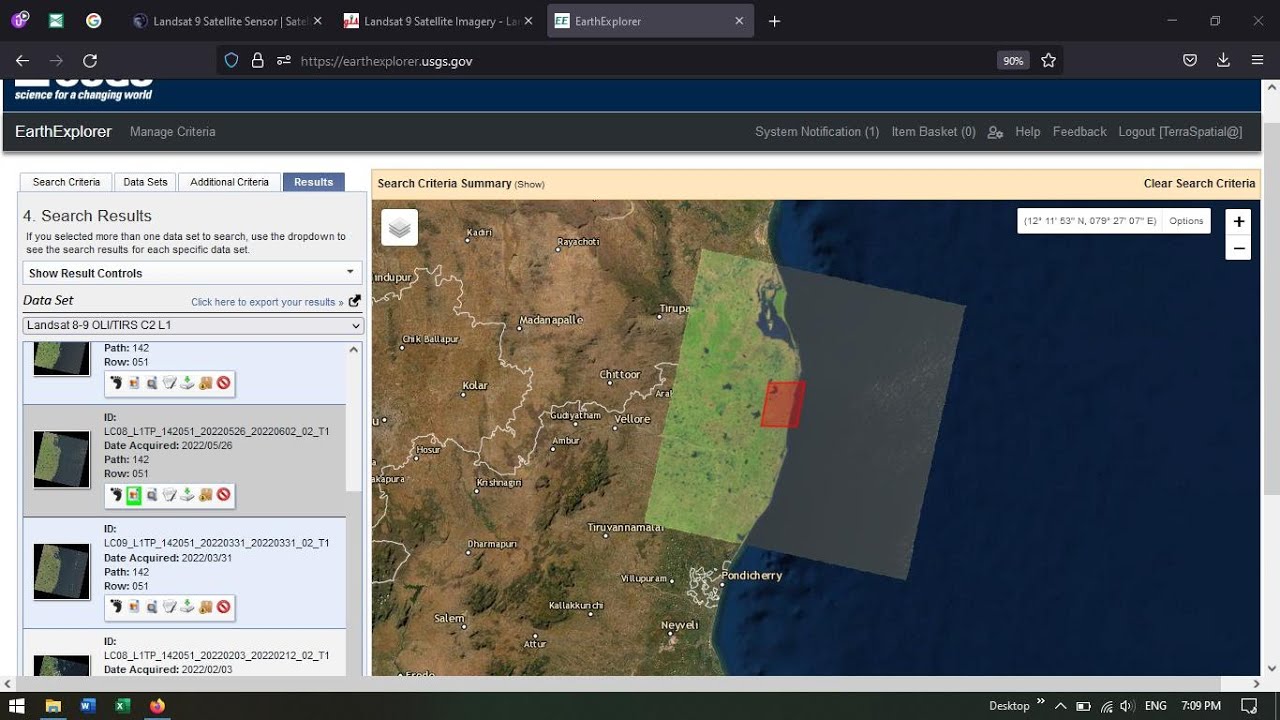Image resolution: width=1280 pixels, height=720 pixels.
Task: Expand hidden system tray icons
Action: [x=1060, y=706]
